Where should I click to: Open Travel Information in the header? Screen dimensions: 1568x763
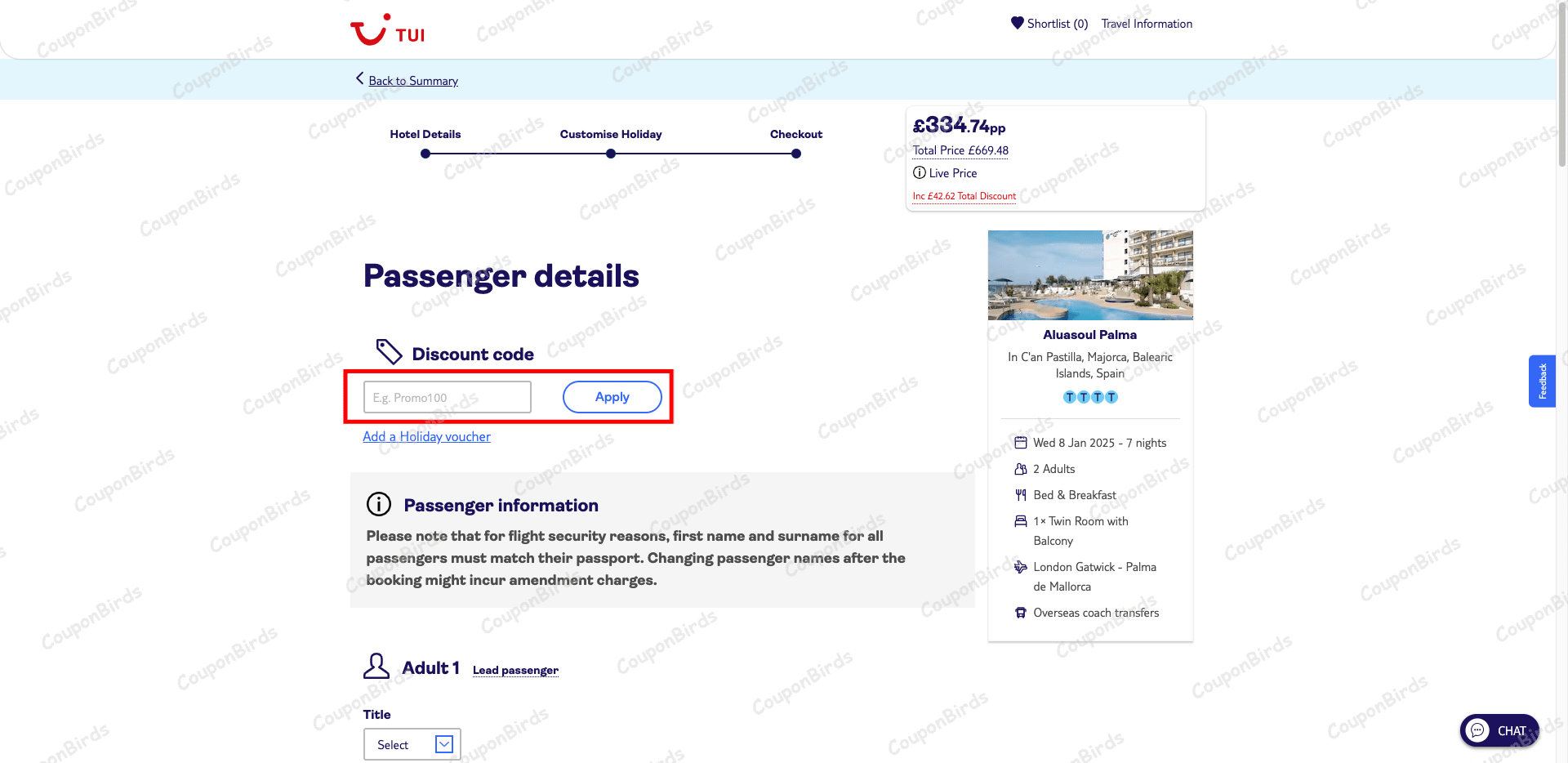click(1147, 23)
